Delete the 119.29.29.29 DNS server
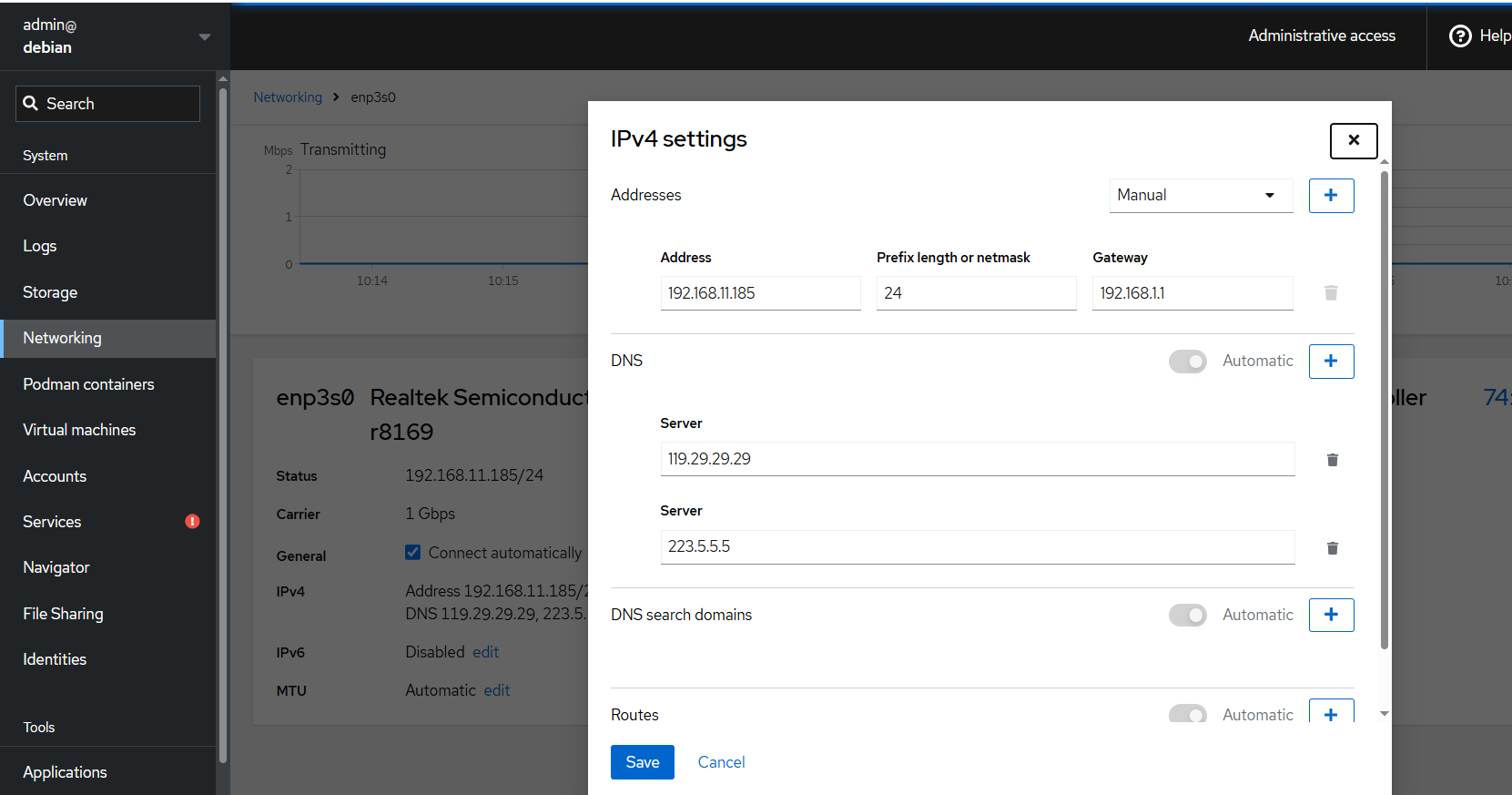The width and height of the screenshot is (1512, 795). click(x=1332, y=460)
